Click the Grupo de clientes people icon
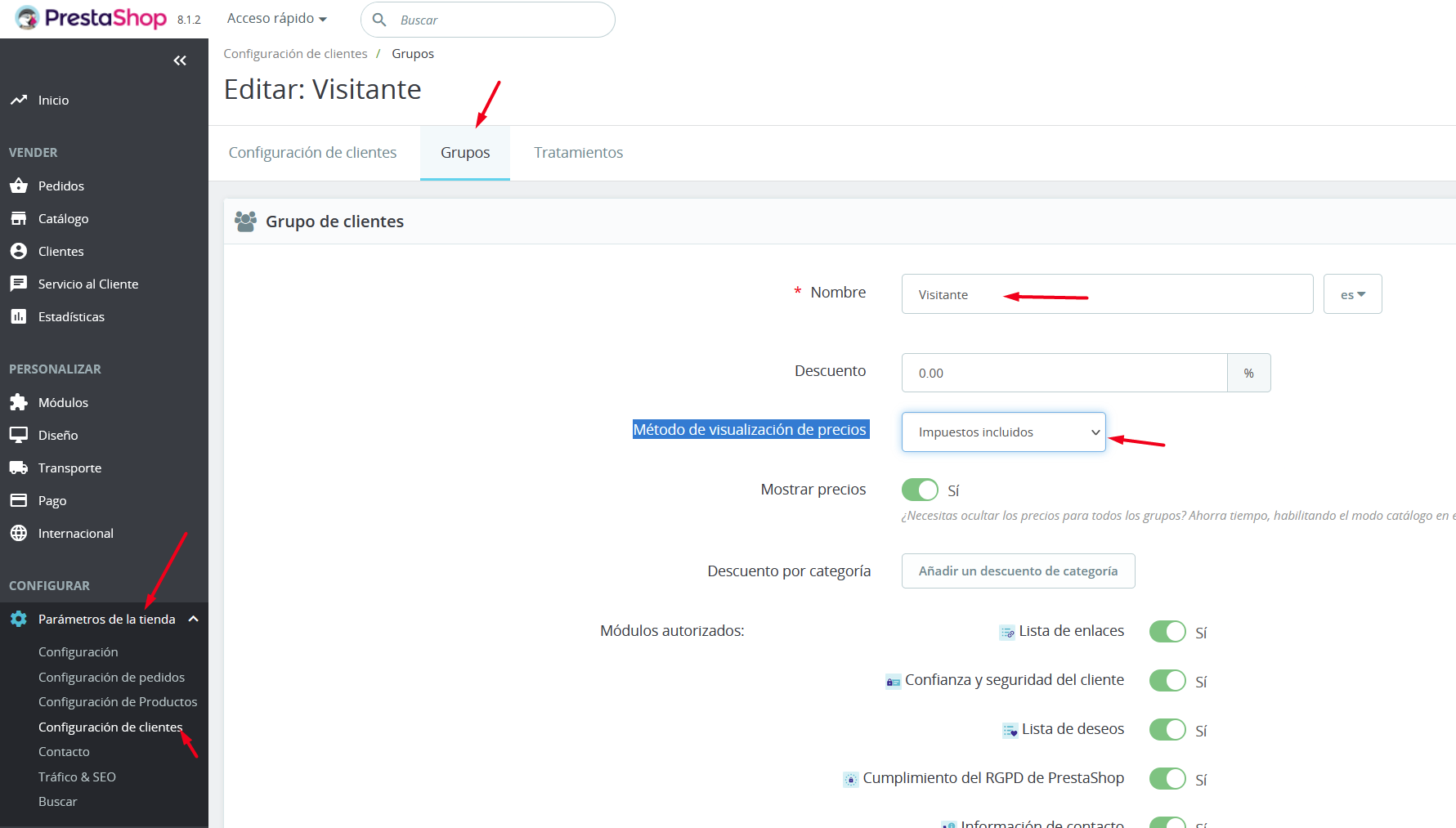This screenshot has height=828, width=1456. [x=245, y=222]
